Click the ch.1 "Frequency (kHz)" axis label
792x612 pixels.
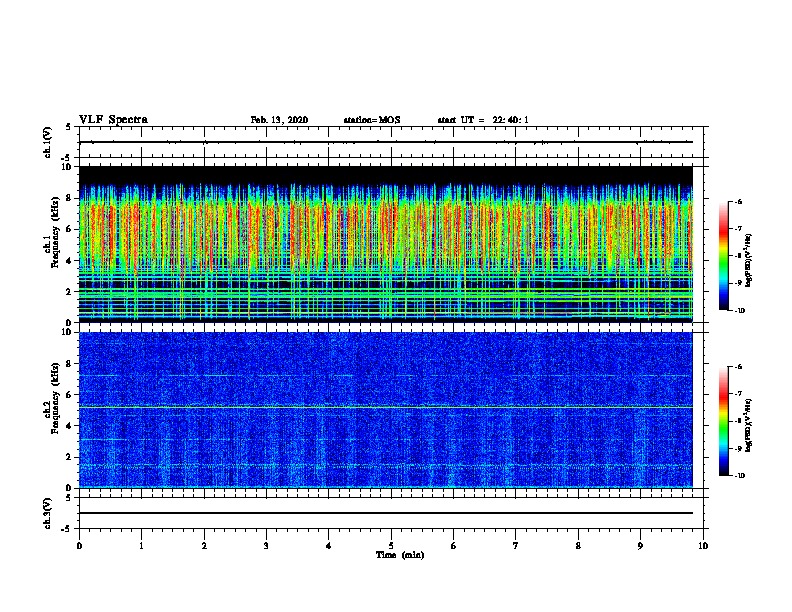pyautogui.click(x=55, y=230)
